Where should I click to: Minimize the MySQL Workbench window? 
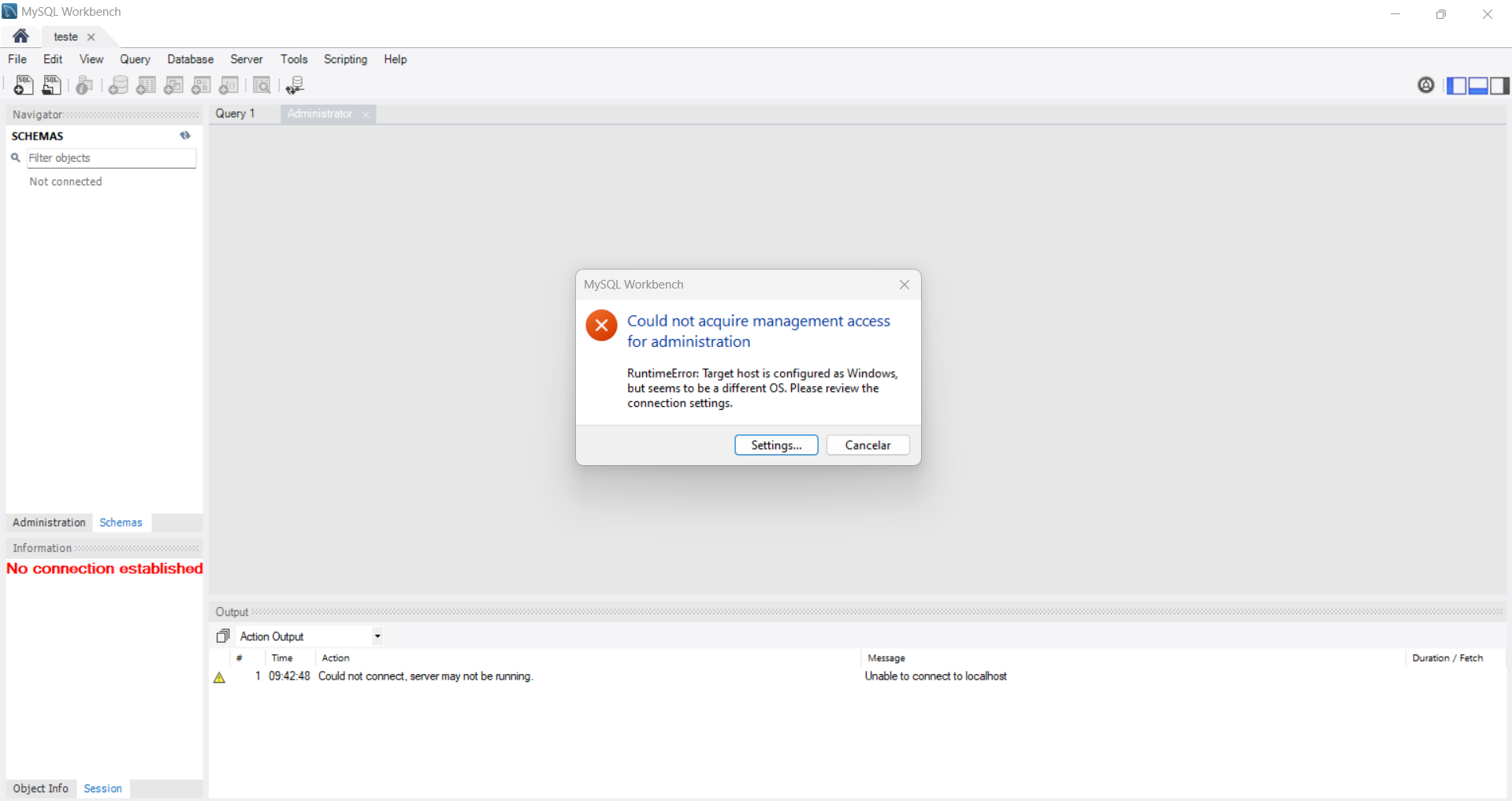[1395, 14]
